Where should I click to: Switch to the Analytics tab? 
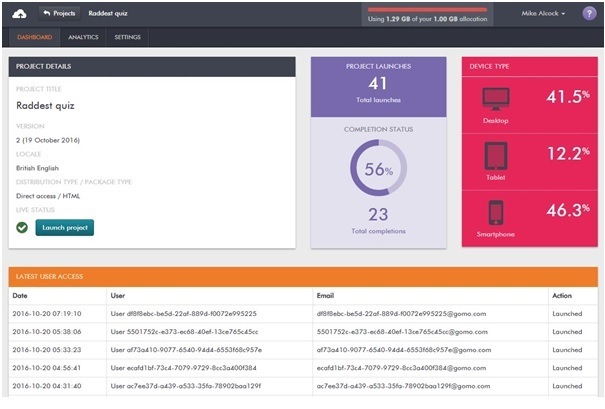point(83,37)
